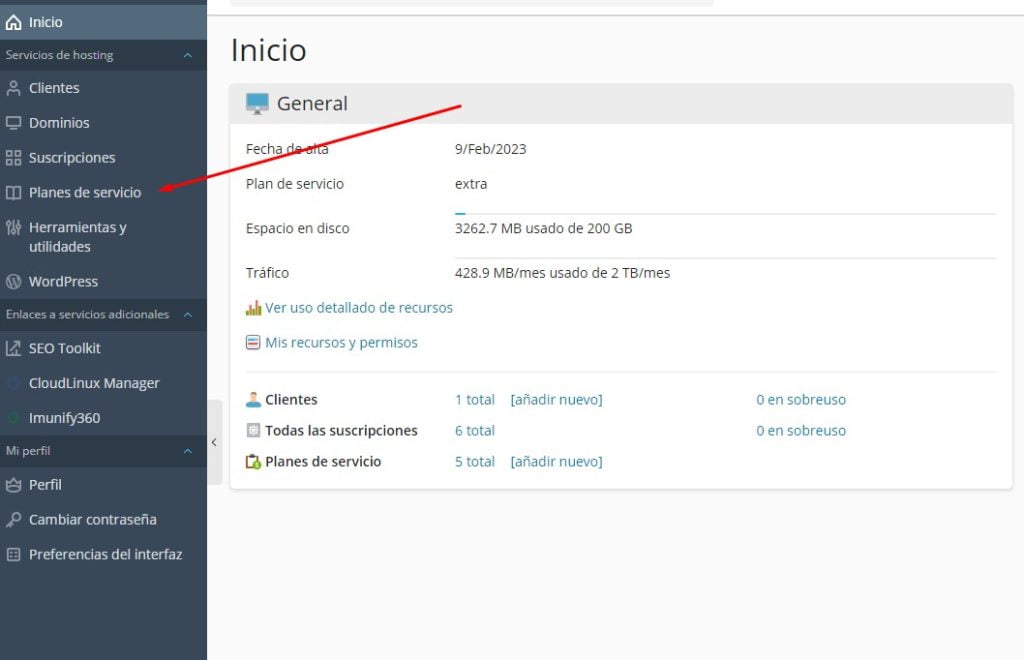Click the Dominios monitor icon
1024x660 pixels.
tap(13, 123)
